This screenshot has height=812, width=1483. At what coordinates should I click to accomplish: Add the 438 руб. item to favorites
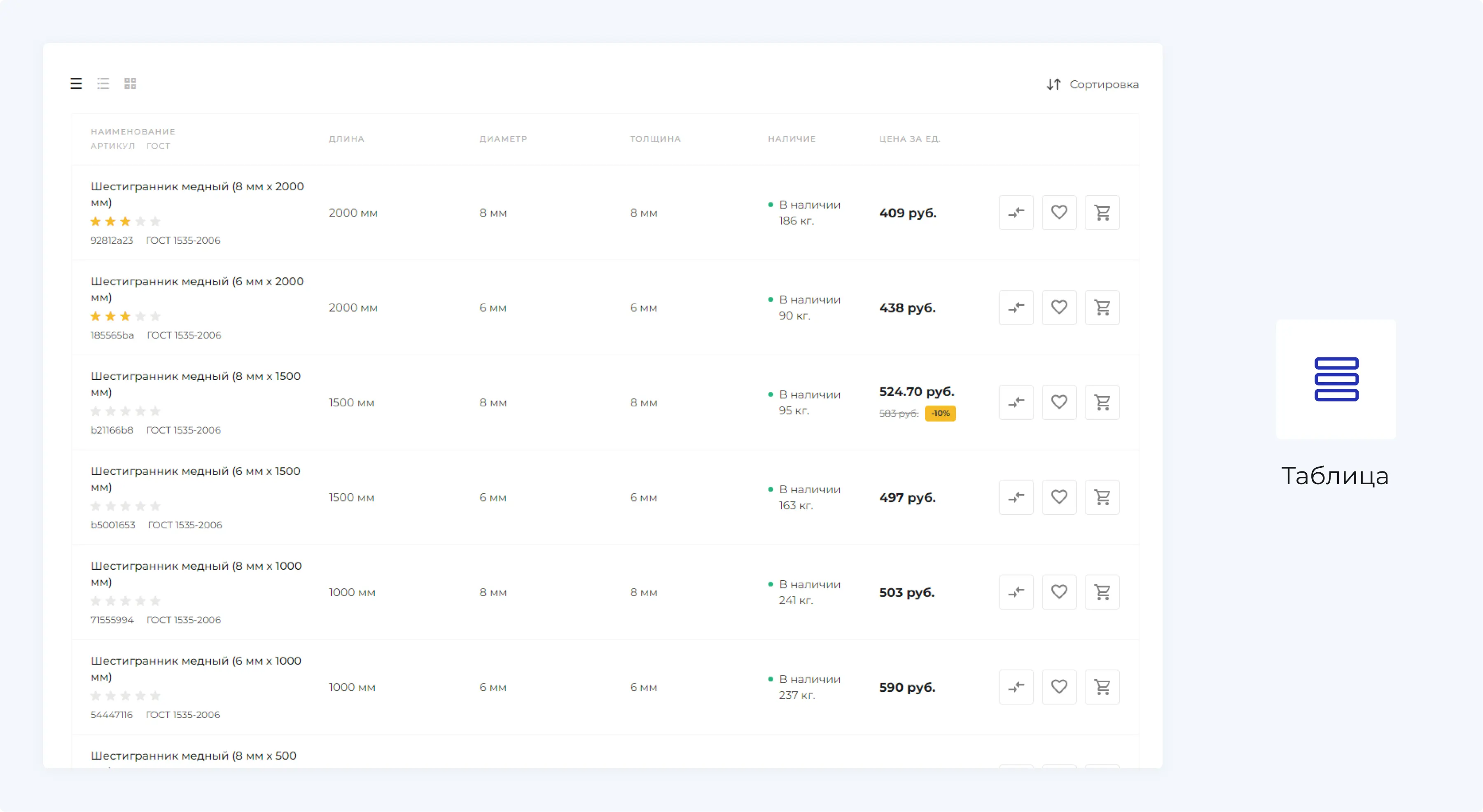[x=1059, y=308]
